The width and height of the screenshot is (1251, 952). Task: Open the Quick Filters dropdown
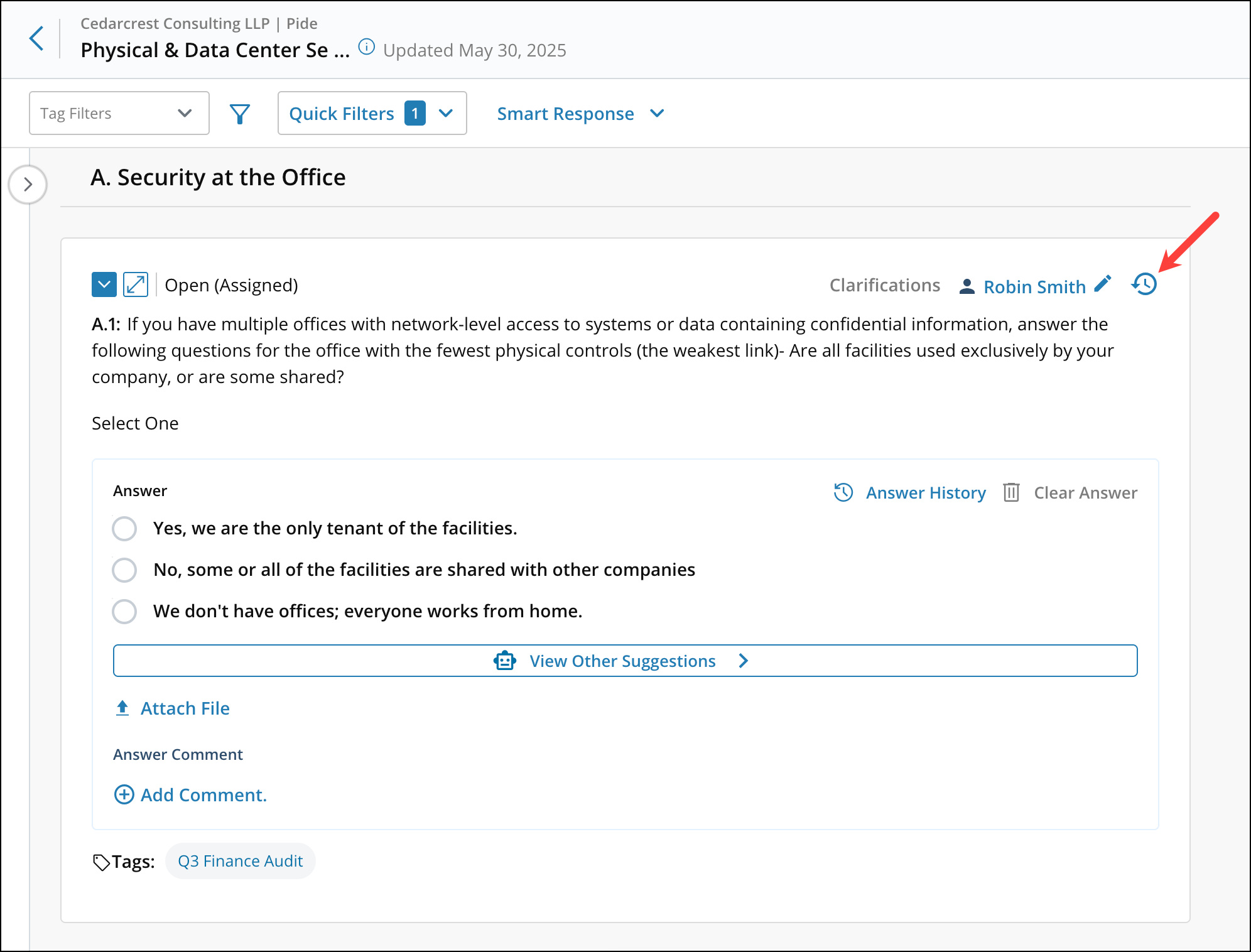pos(372,114)
